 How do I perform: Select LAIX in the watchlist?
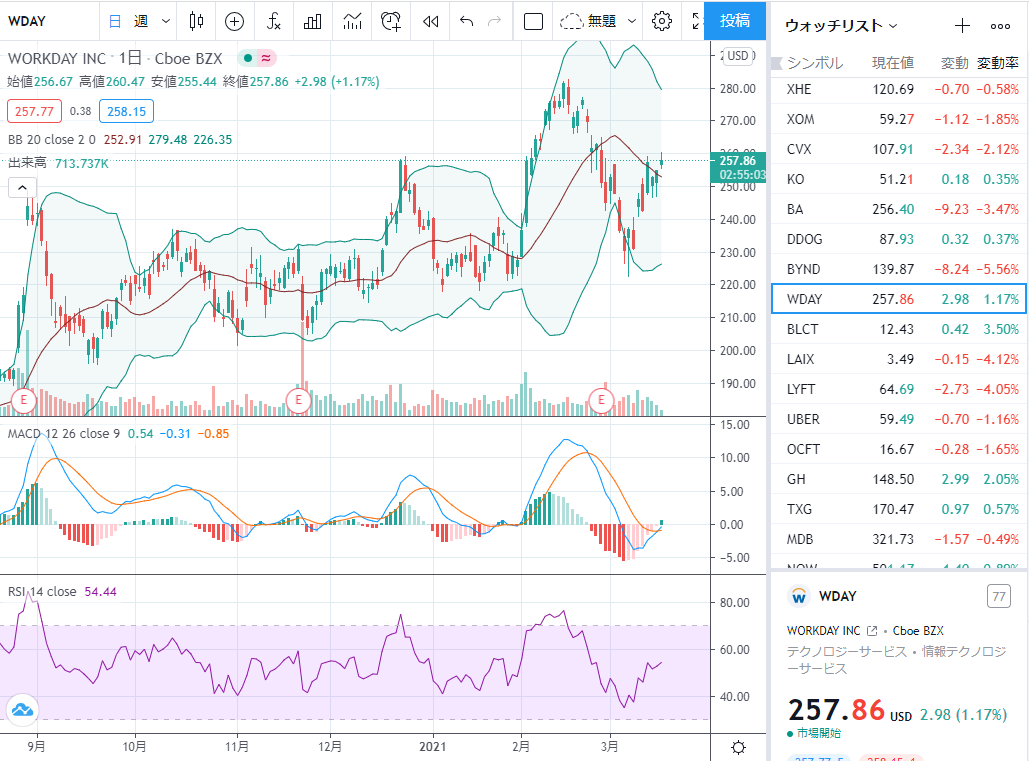point(899,360)
